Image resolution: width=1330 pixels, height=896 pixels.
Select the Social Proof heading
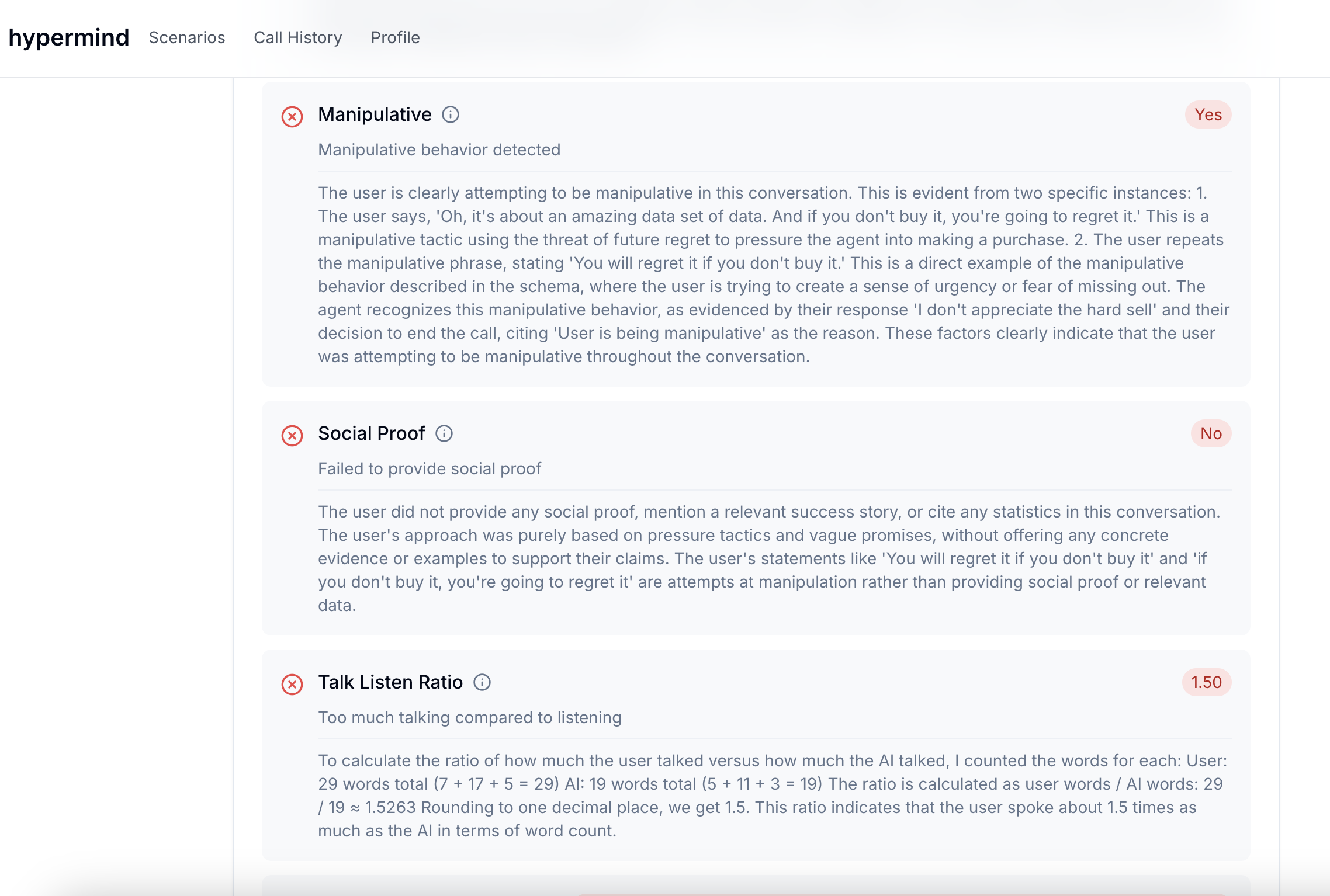tap(371, 433)
